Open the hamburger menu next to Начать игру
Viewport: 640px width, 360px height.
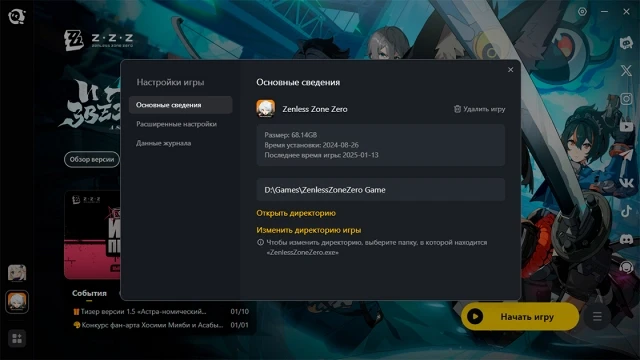pyautogui.click(x=597, y=316)
